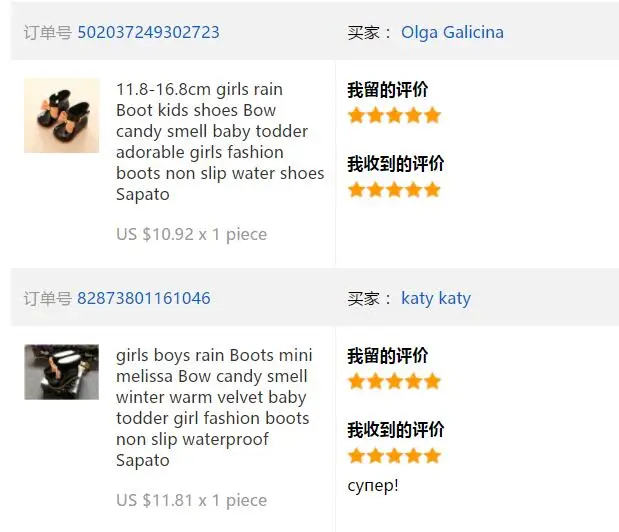This screenshot has height=532, width=619.
Task: Open the 11.8-16.8cm girls rain Boot product title
Action: pos(220,142)
